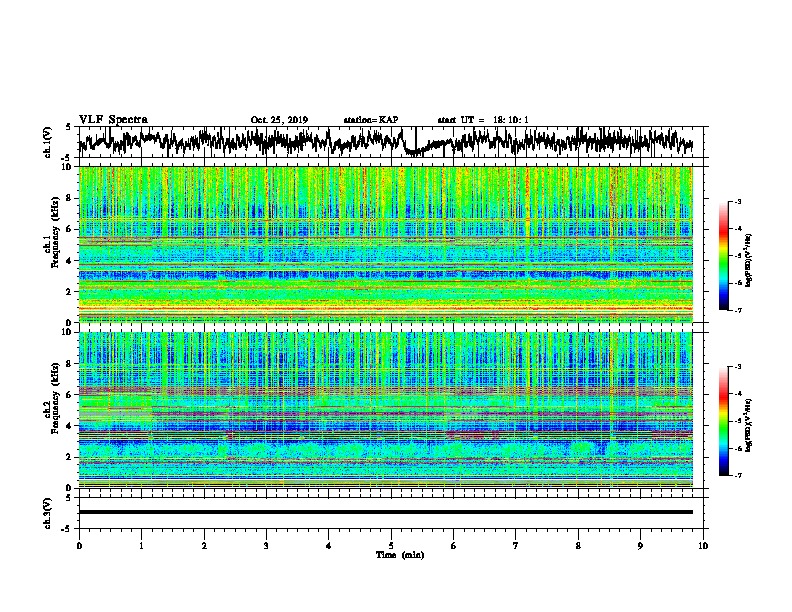
Task: Click the "VLF Spectra" title text
Action: coord(113,119)
